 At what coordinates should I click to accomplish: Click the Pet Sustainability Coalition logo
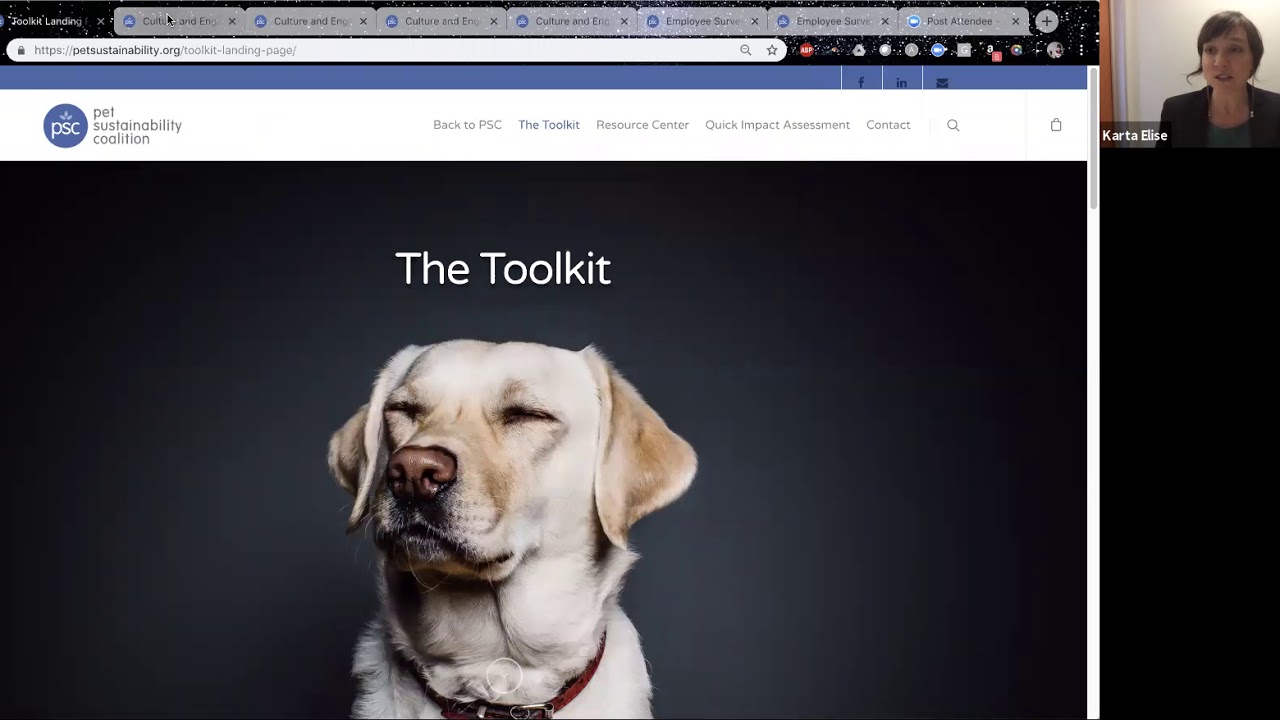tap(113, 126)
